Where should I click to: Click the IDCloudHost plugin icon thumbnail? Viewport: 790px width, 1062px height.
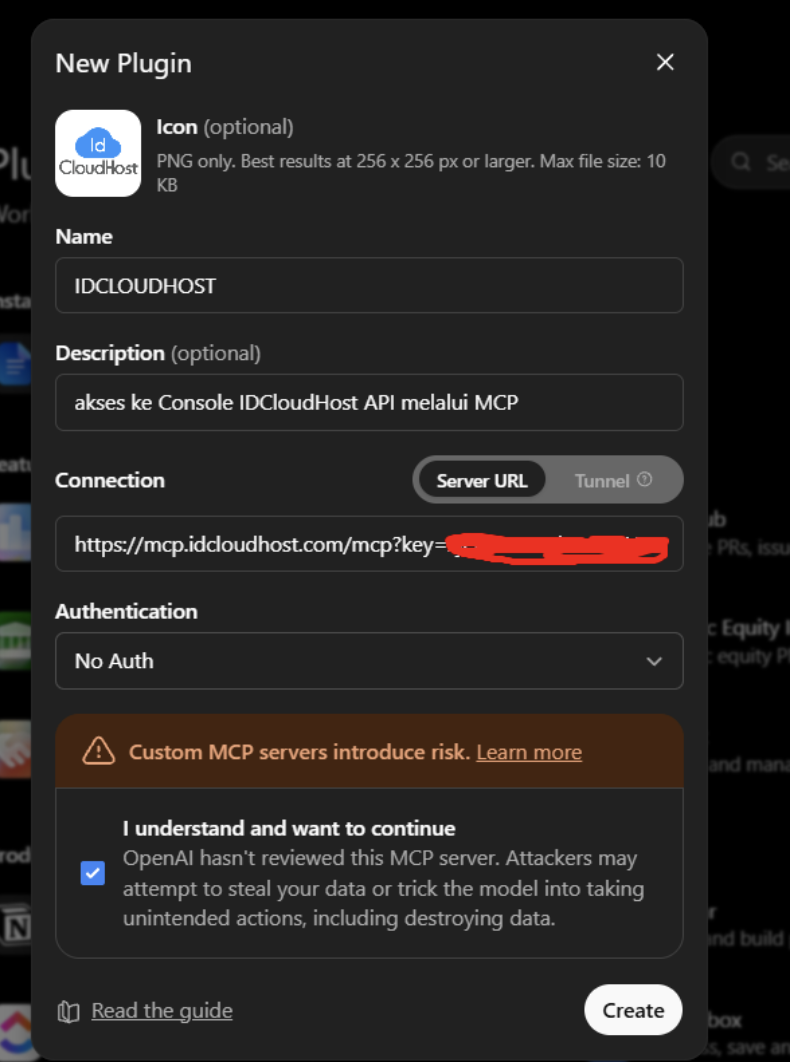(x=98, y=153)
